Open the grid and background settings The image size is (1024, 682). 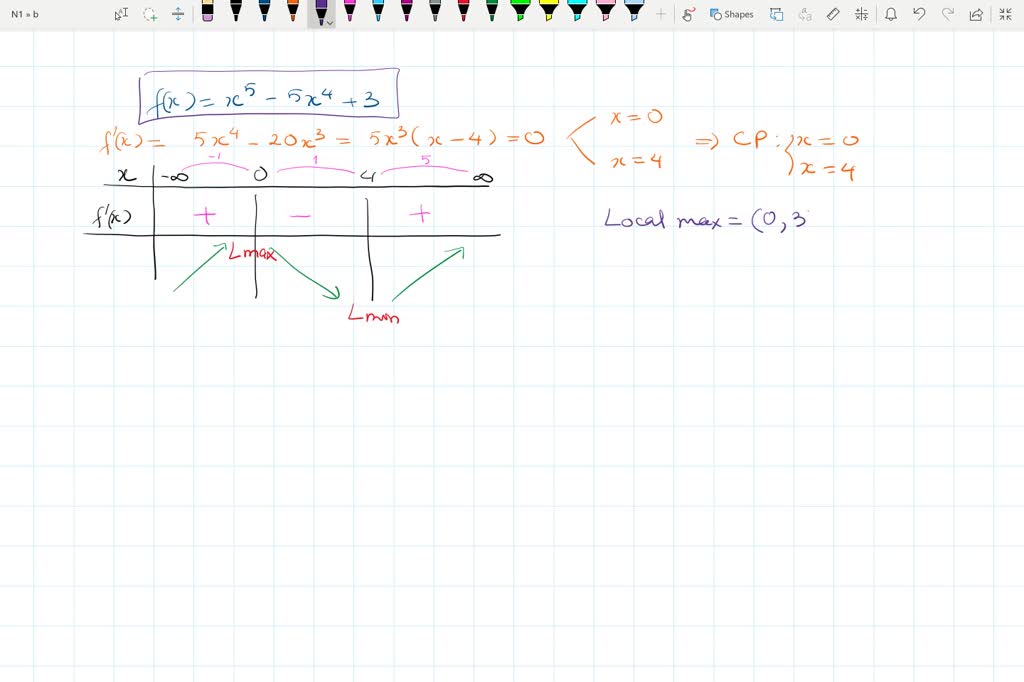[862, 14]
